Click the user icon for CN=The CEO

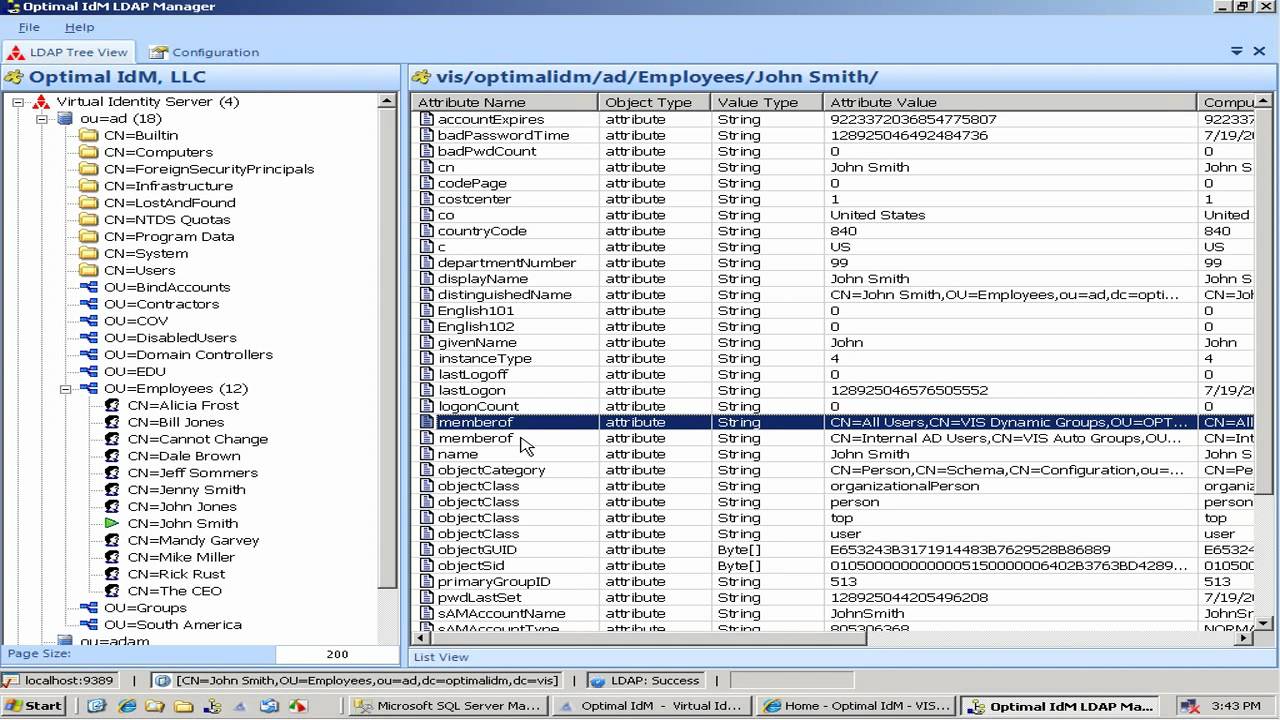(112, 591)
